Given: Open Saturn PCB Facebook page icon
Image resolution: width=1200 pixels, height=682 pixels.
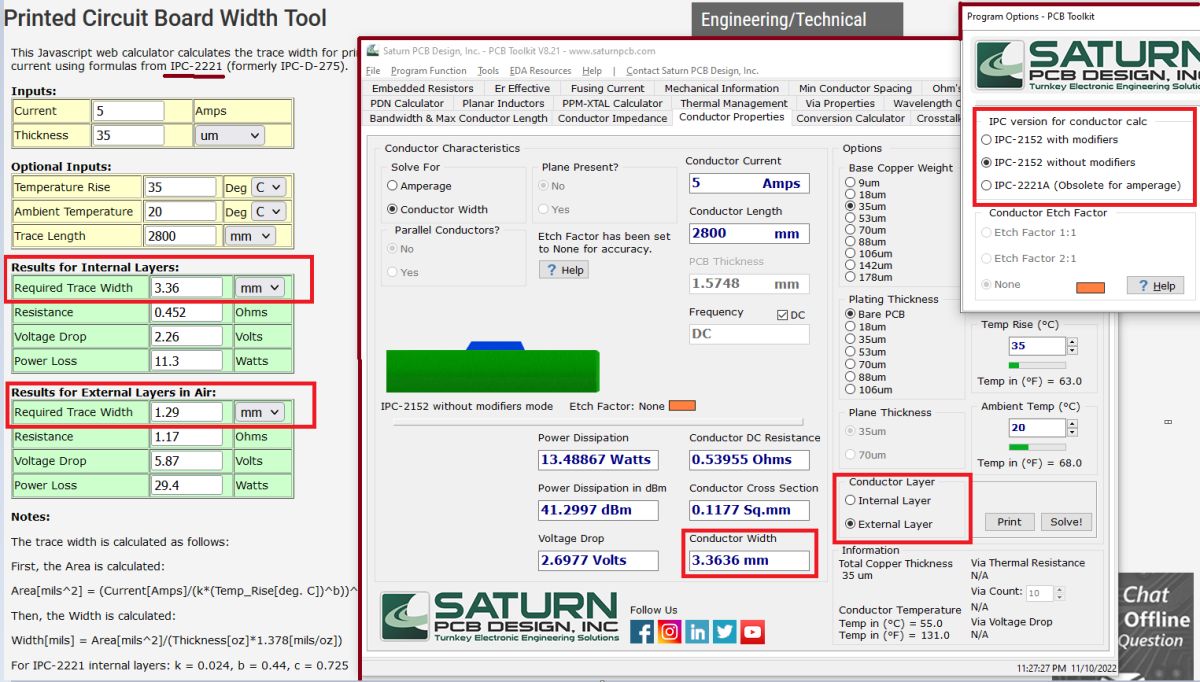Looking at the screenshot, I should tap(642, 632).
